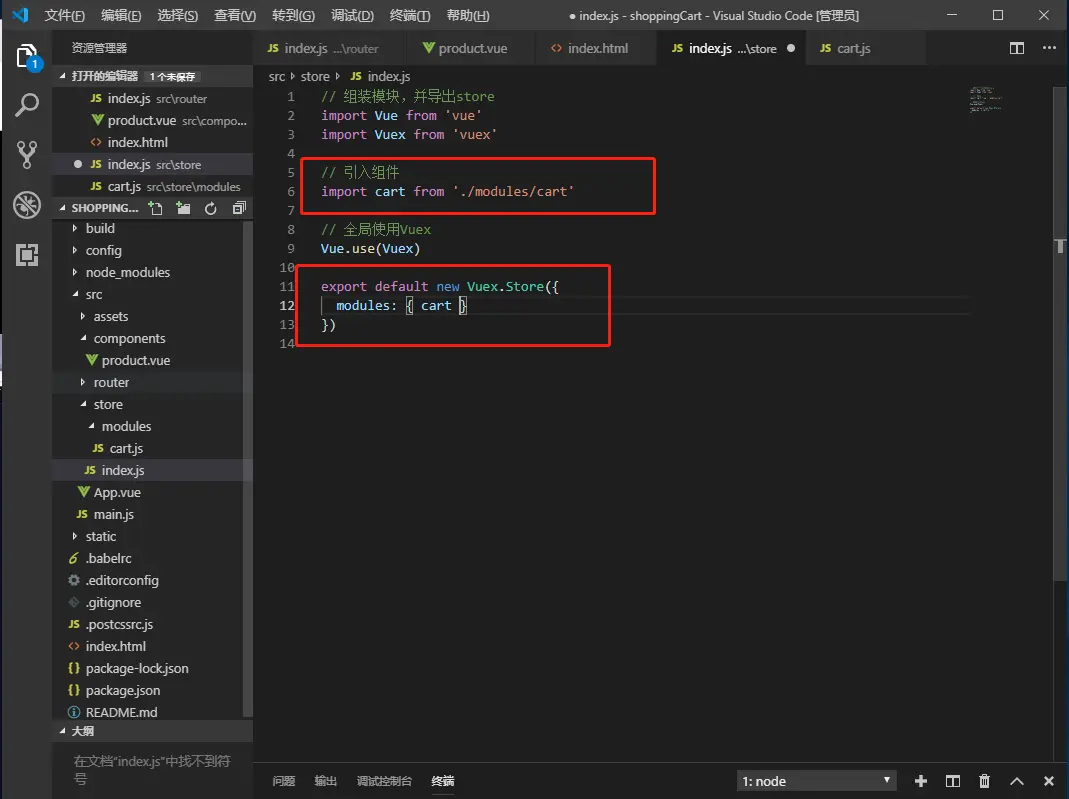This screenshot has width=1069, height=799.
Task: Switch to the cart.js editor tab
Action: [866, 48]
